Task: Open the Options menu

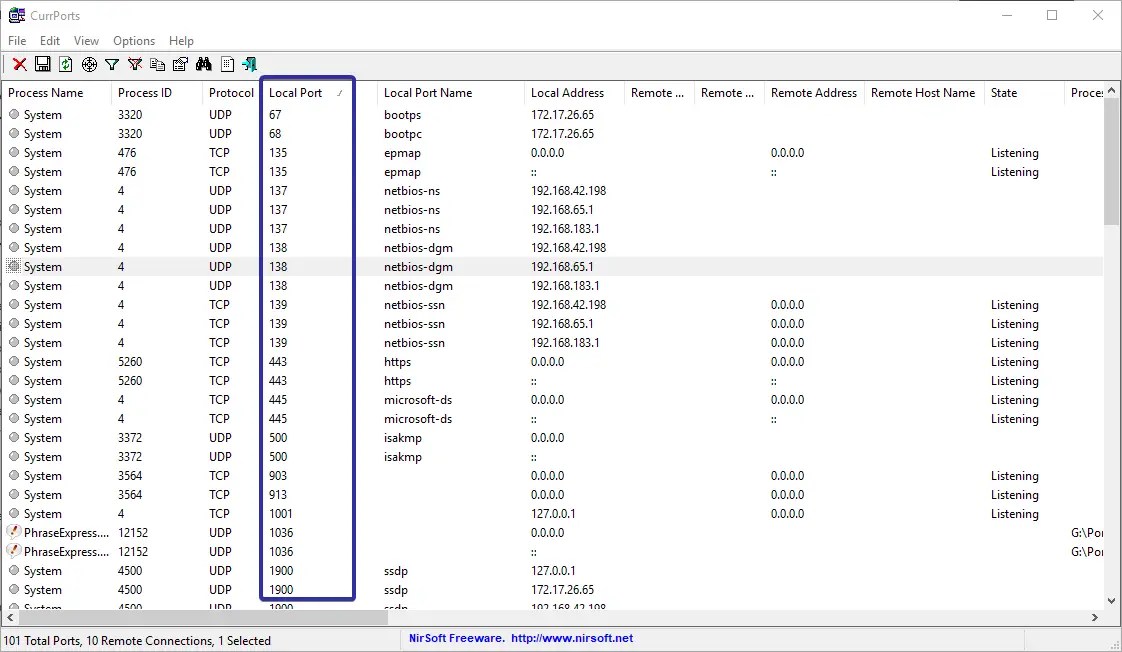Action: coord(133,41)
